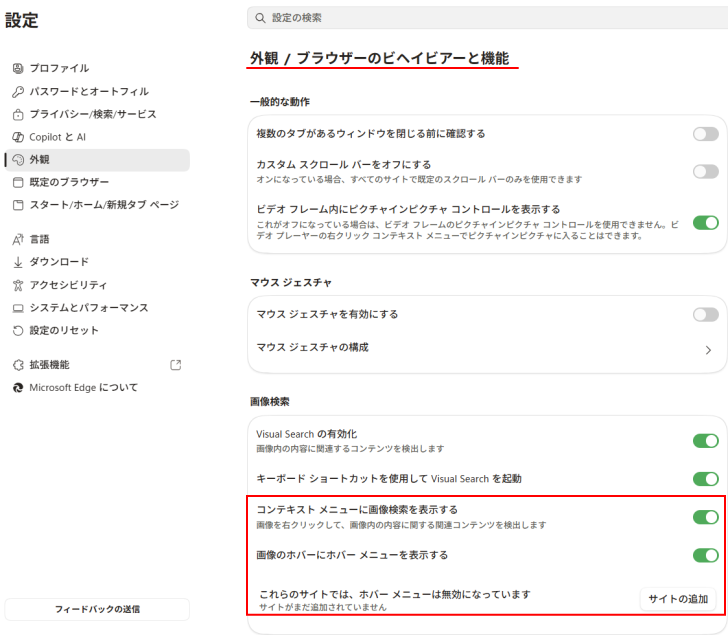Focus the 設定の検索 search field

488,18
